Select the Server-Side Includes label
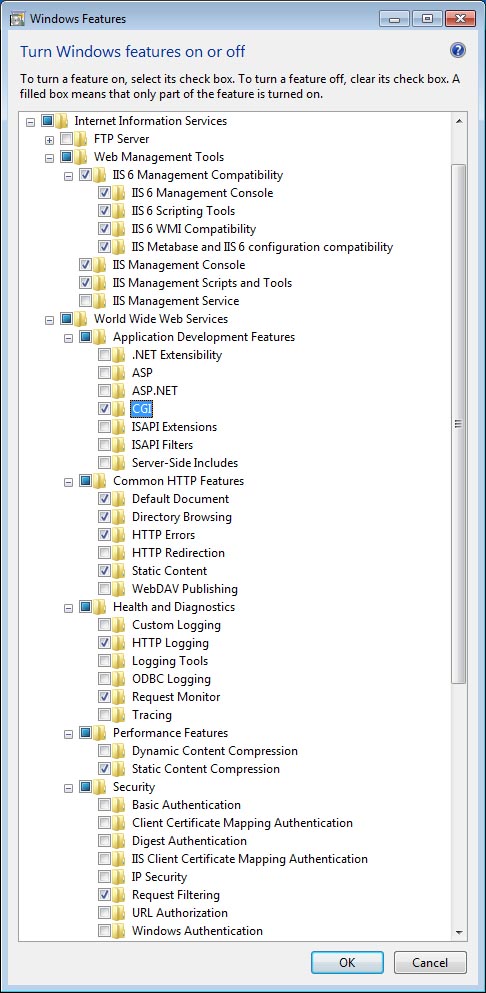 (x=185, y=462)
